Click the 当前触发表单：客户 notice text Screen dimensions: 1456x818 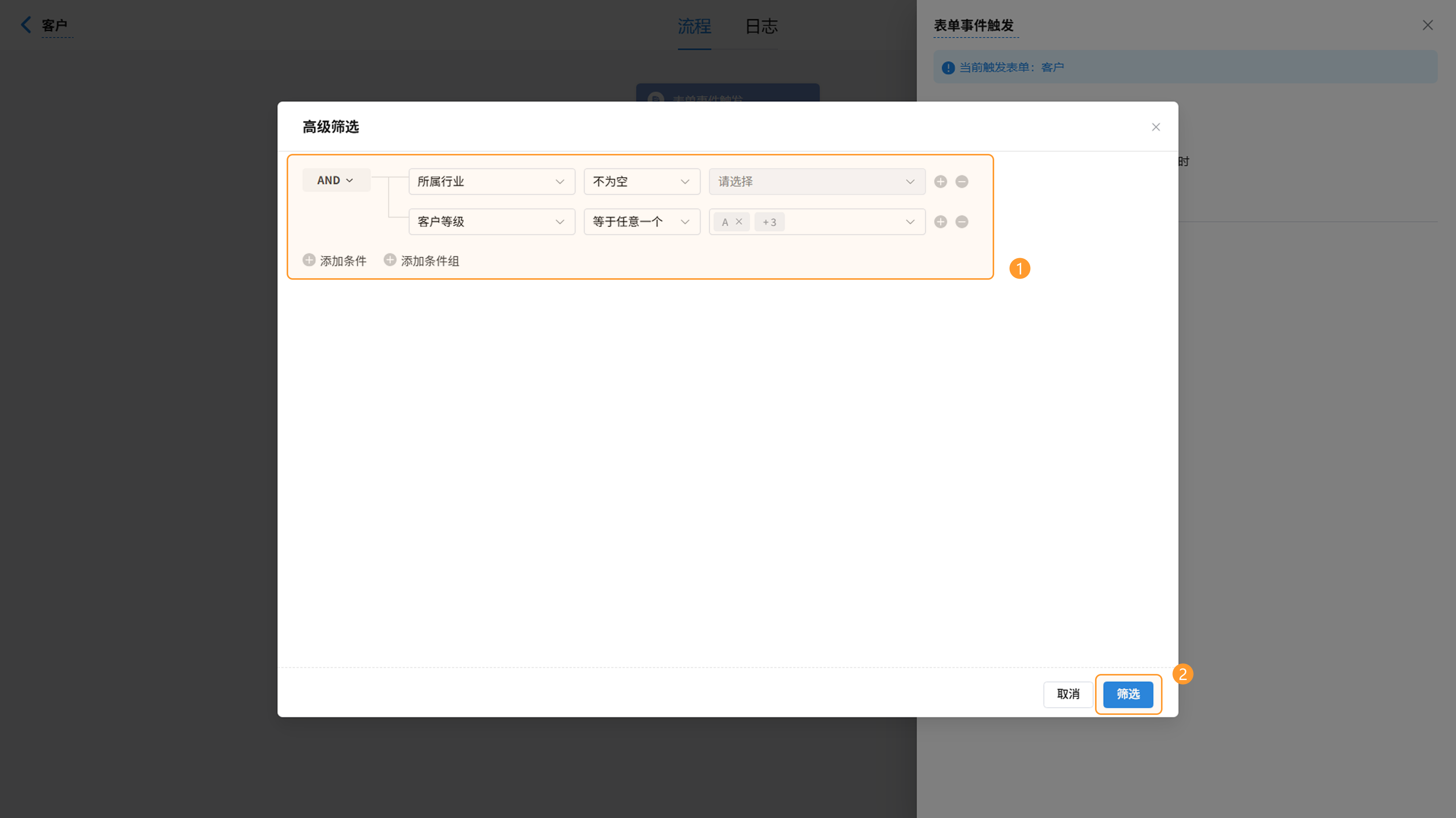click(1011, 67)
